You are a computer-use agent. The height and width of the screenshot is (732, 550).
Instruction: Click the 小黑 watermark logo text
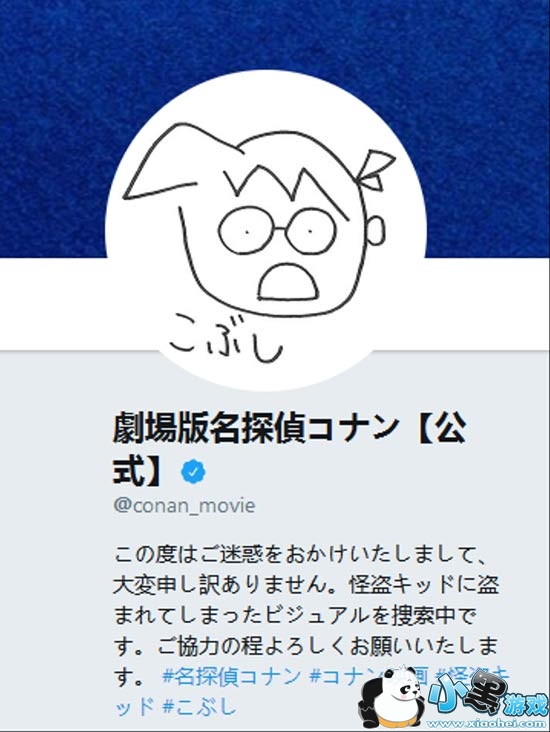[468, 695]
